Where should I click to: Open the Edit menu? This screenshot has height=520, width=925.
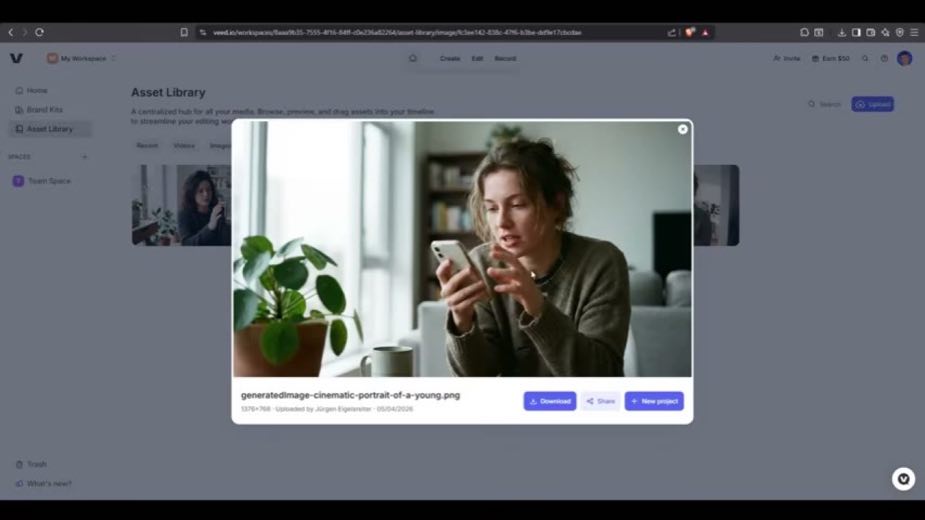(477, 58)
